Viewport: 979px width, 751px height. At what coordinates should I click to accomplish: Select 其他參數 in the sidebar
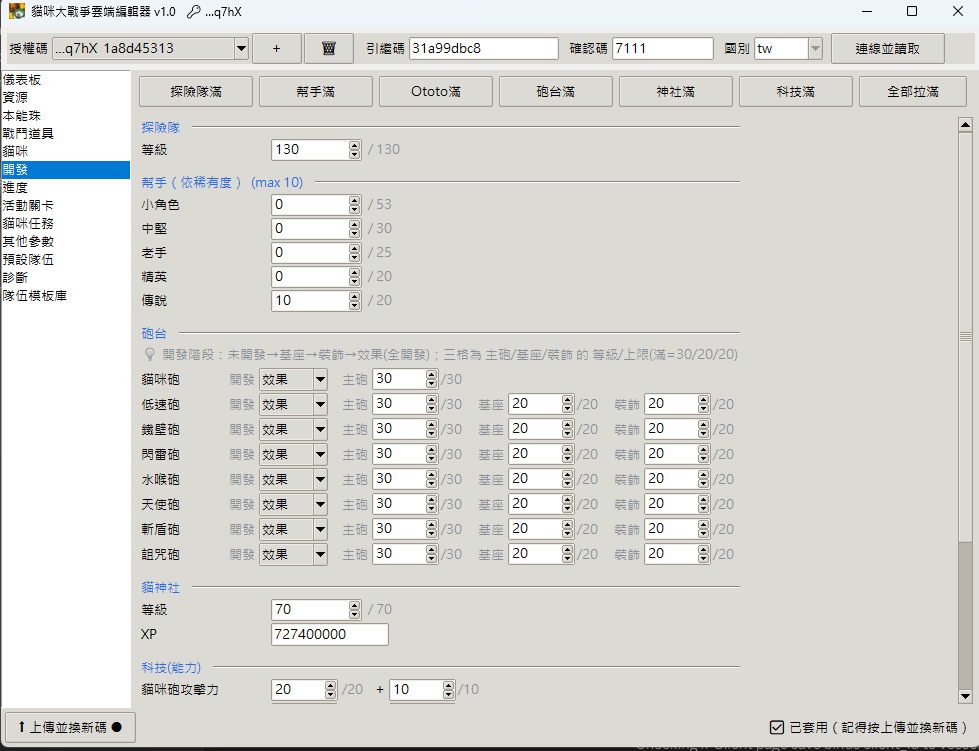(66, 242)
